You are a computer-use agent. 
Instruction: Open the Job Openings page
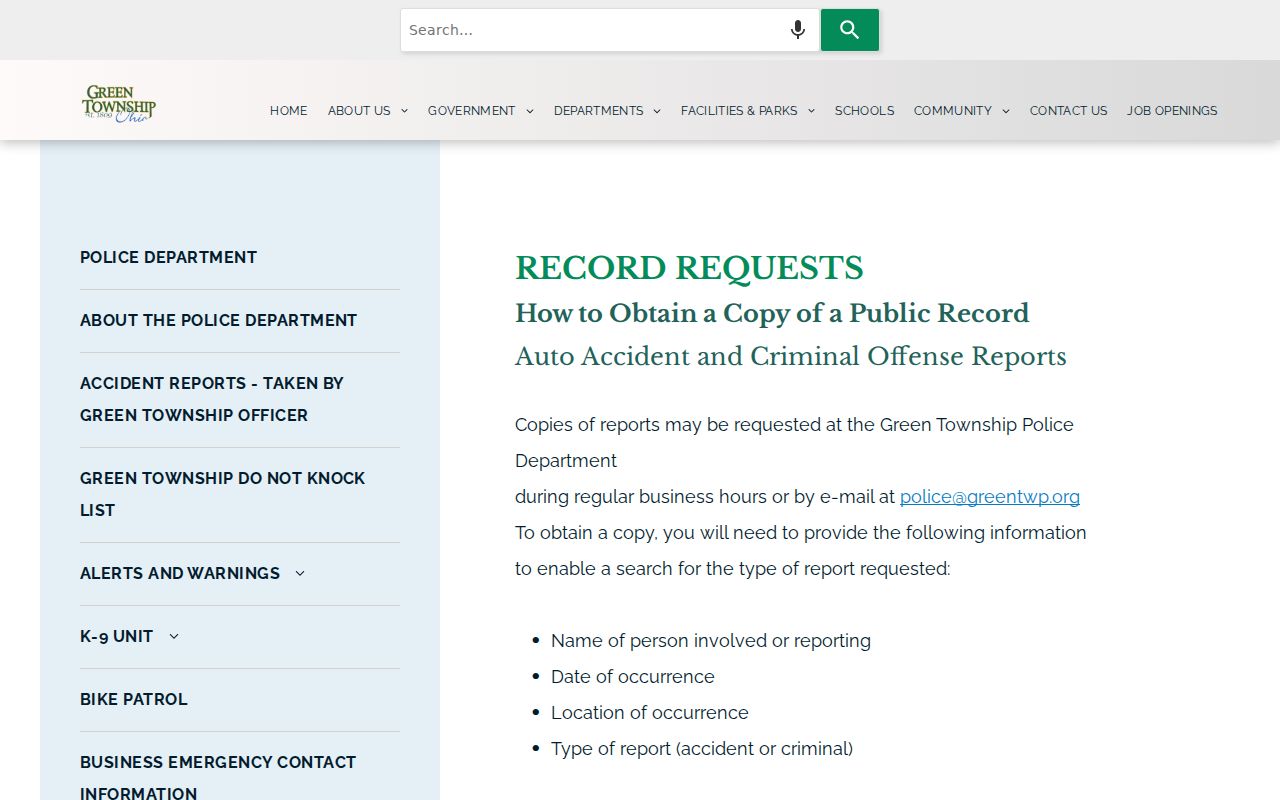[1172, 111]
